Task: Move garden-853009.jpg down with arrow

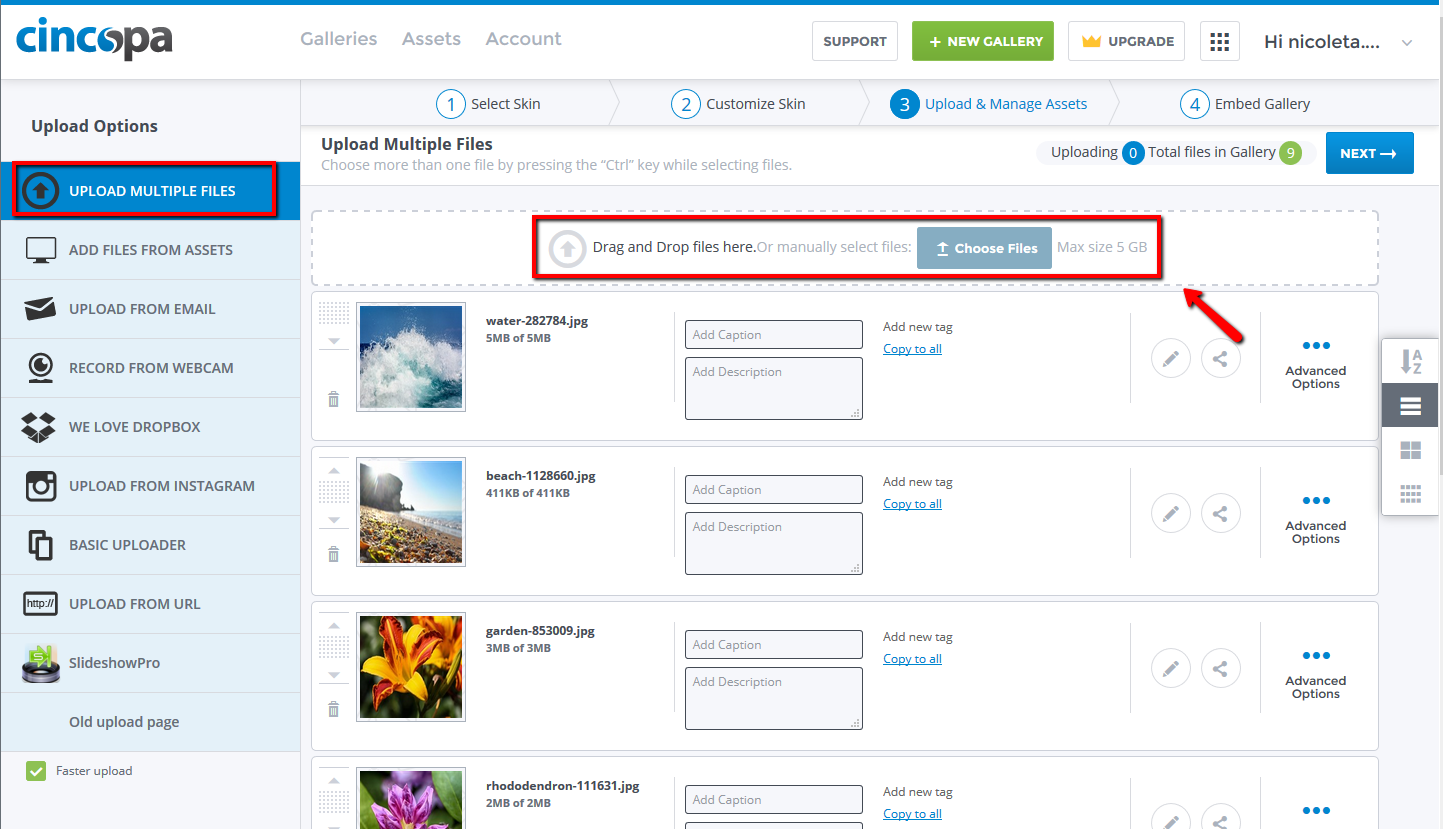Action: click(x=334, y=676)
